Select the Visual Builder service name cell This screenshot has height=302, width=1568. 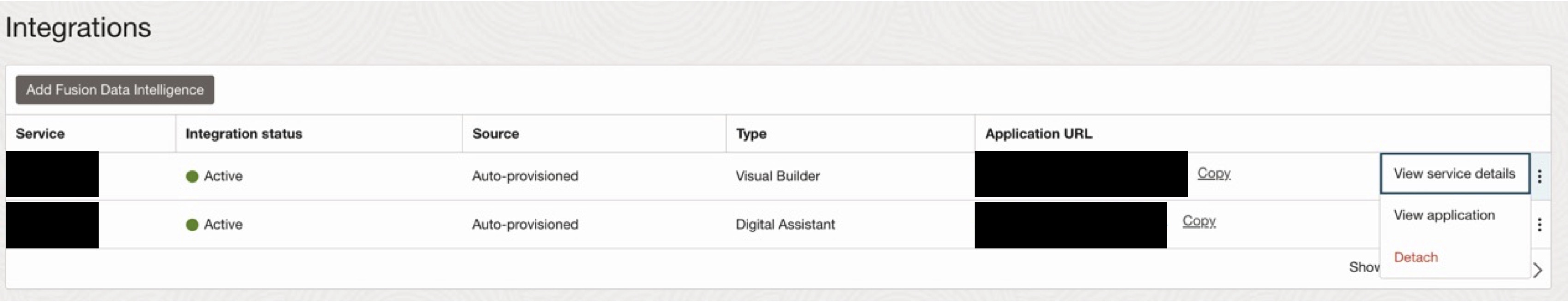[x=52, y=176]
